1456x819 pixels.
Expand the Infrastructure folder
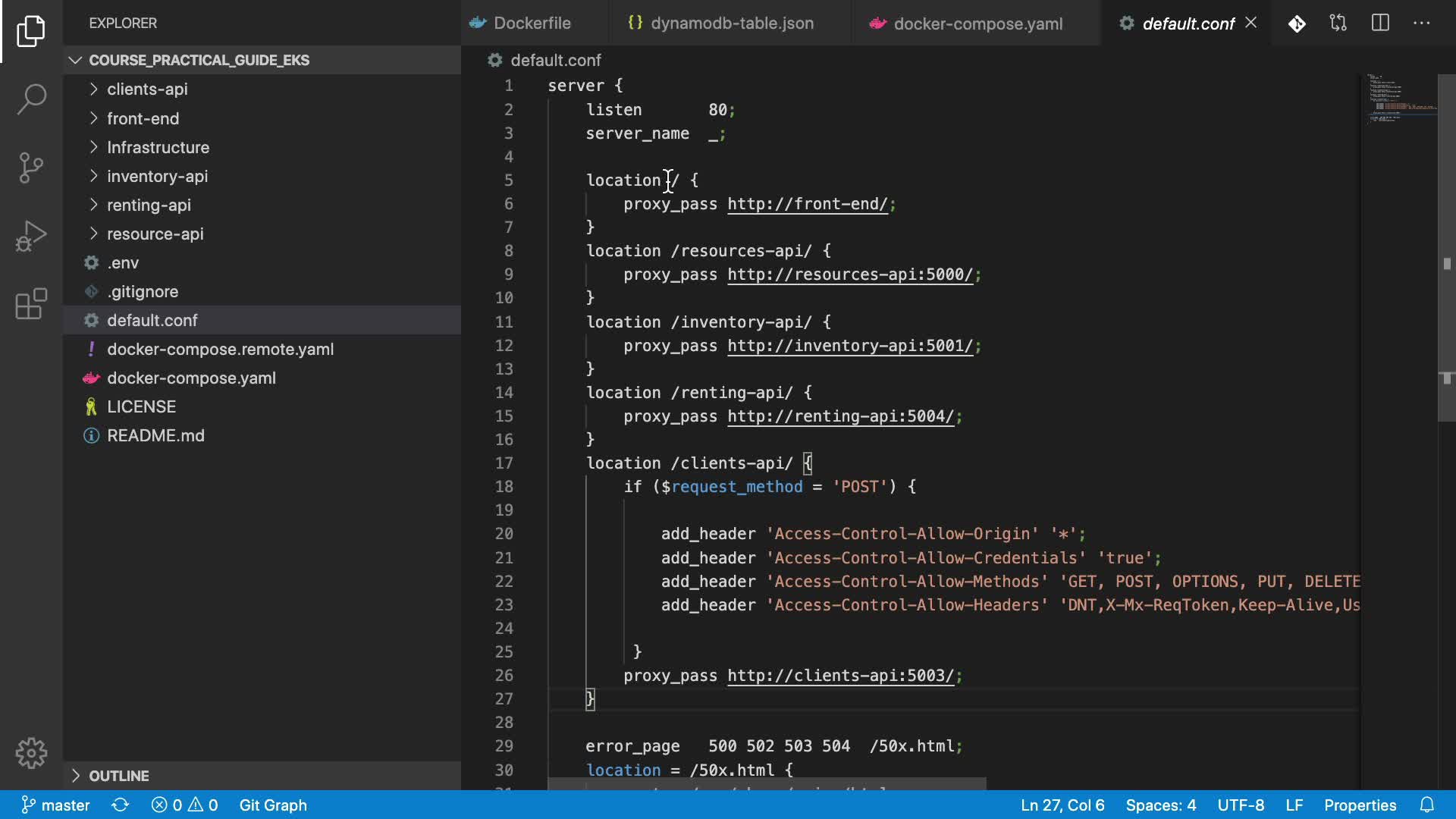pos(158,147)
